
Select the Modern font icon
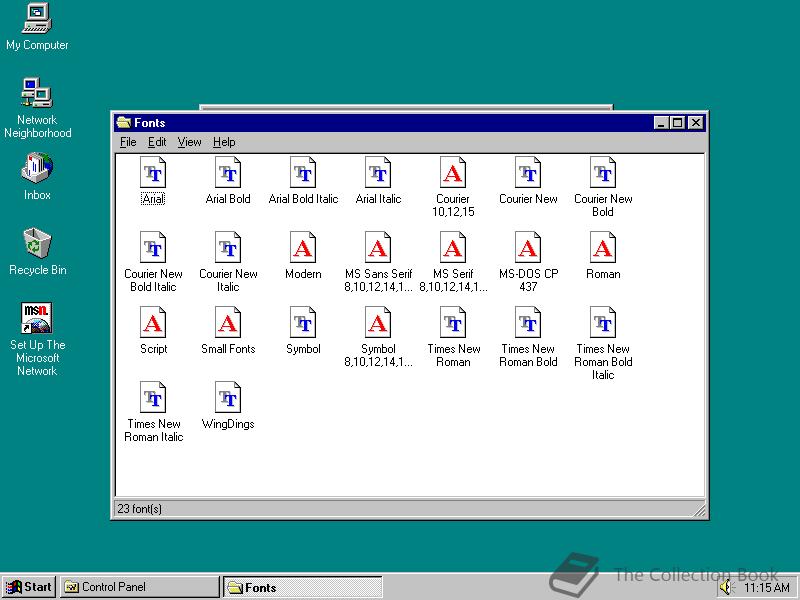coord(303,249)
